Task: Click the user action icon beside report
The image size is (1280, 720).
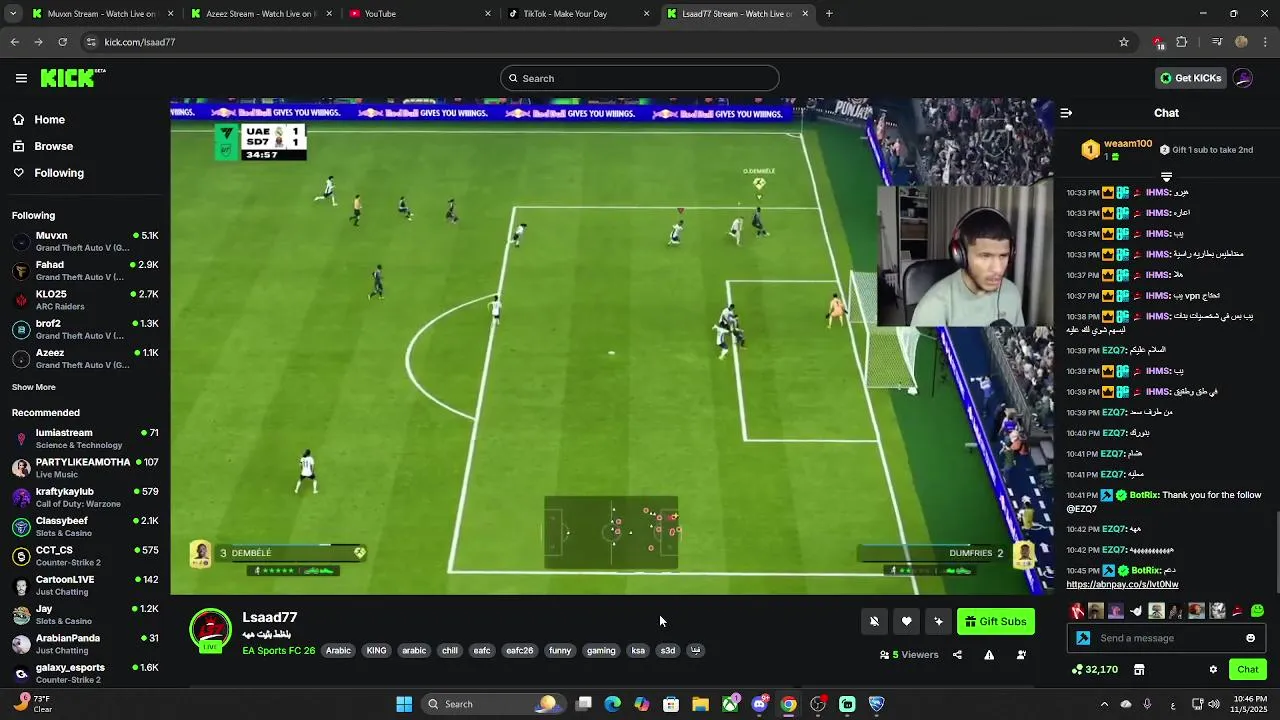Action: [1021, 655]
